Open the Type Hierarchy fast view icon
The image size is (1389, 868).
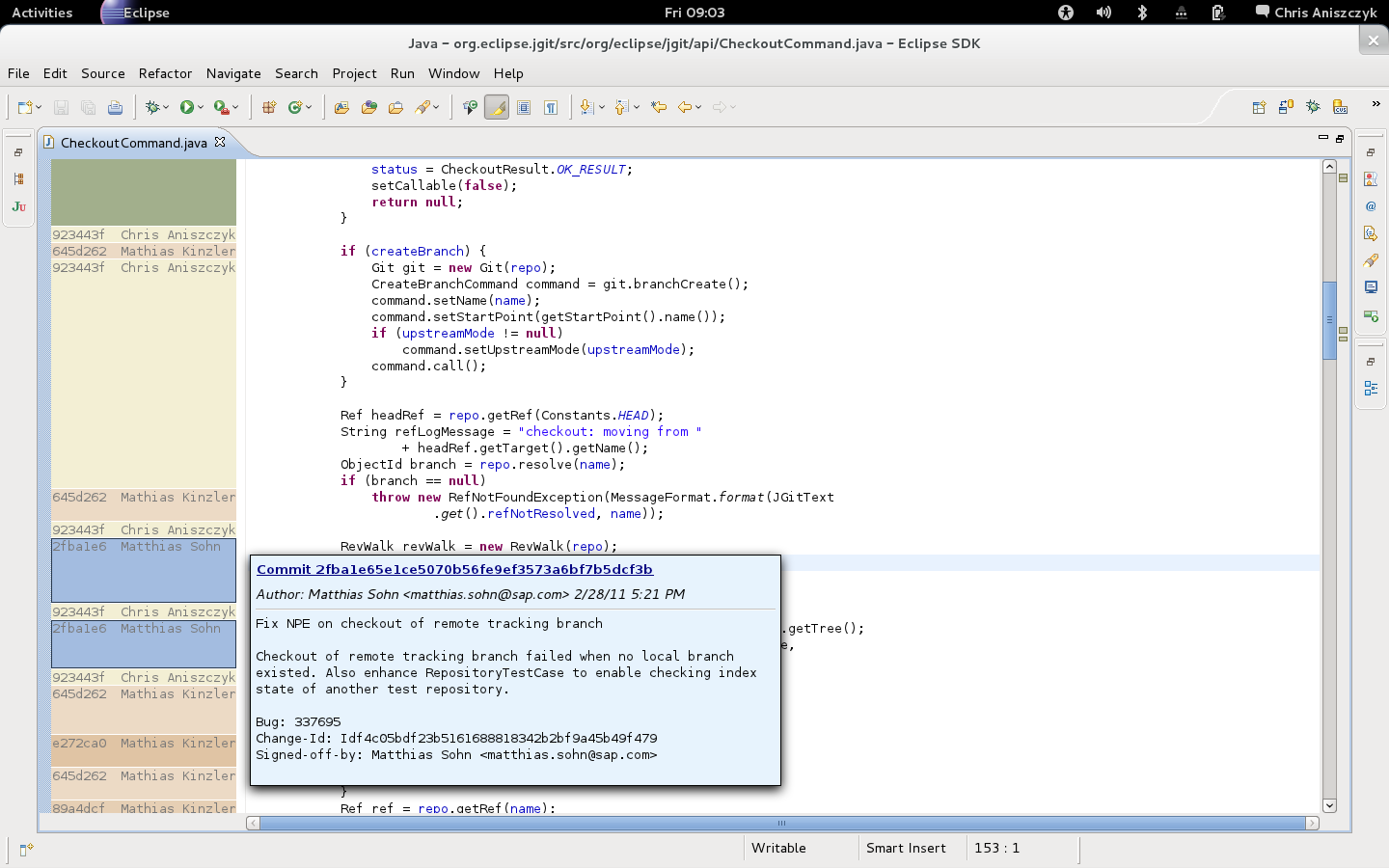tap(18, 179)
